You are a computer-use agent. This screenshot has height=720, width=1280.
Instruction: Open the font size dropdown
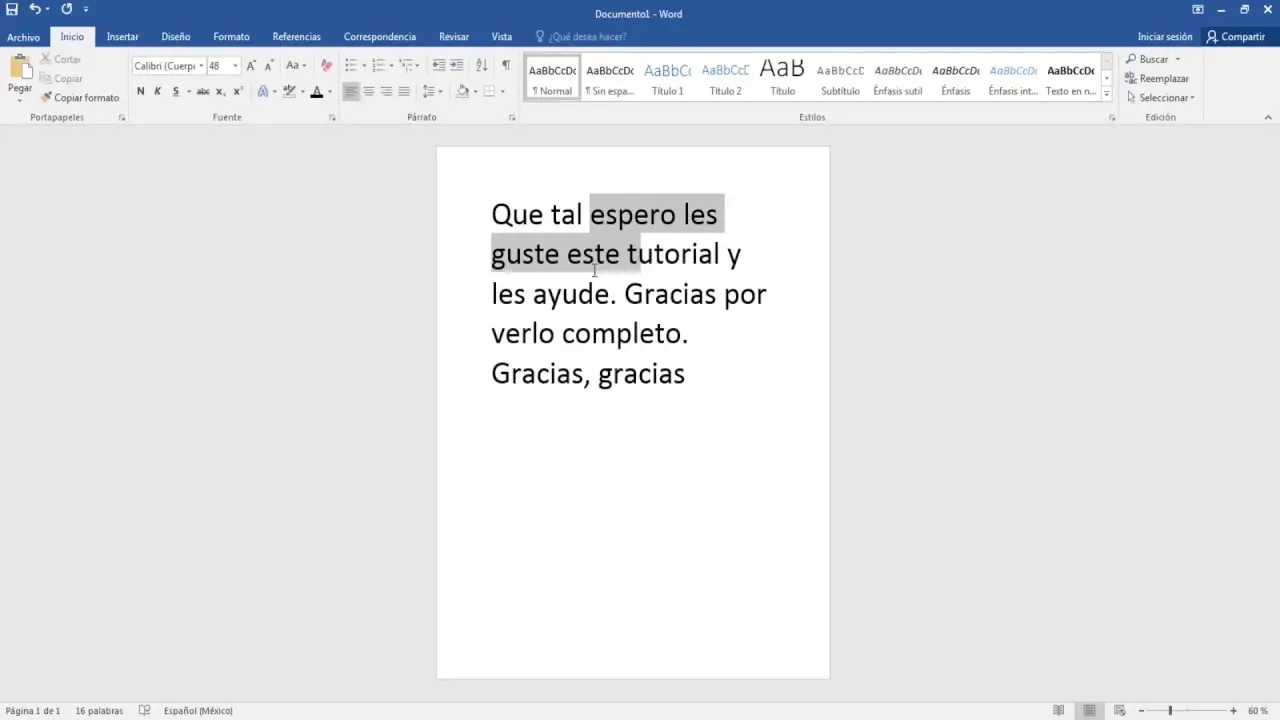tap(236, 66)
